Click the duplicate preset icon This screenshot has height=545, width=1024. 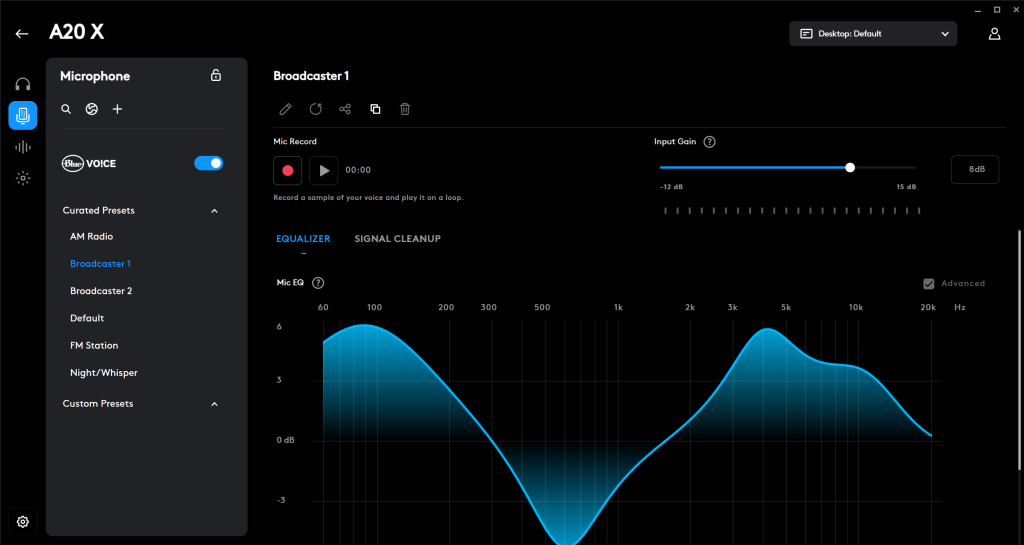(x=375, y=109)
